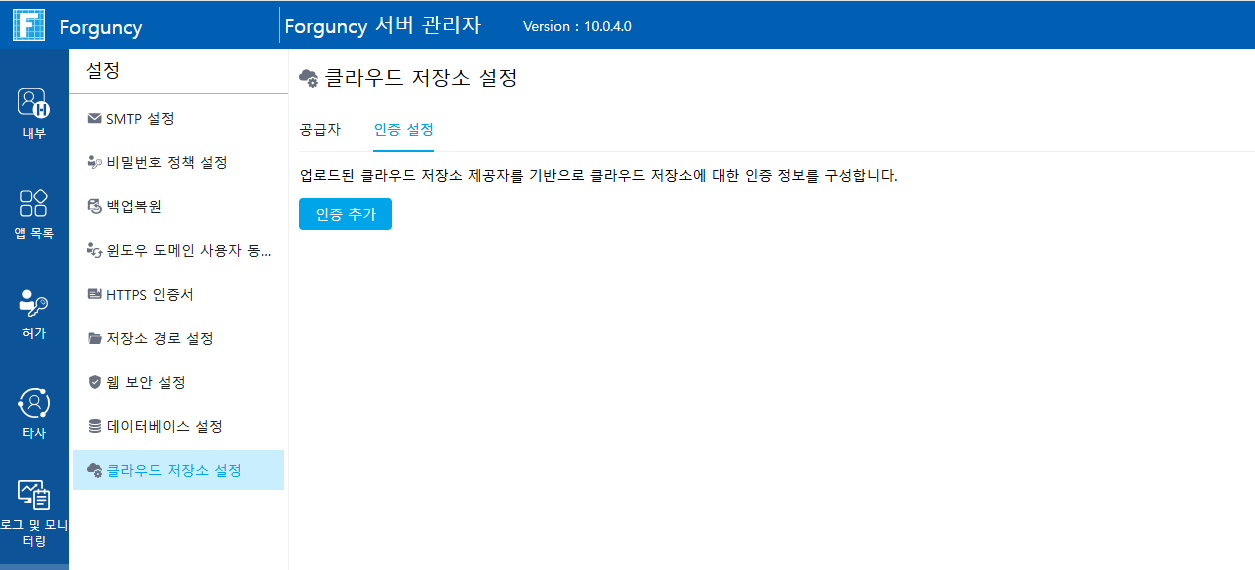Click the 저장소 경로 설정 folder icon
1255x570 pixels.
point(94,338)
